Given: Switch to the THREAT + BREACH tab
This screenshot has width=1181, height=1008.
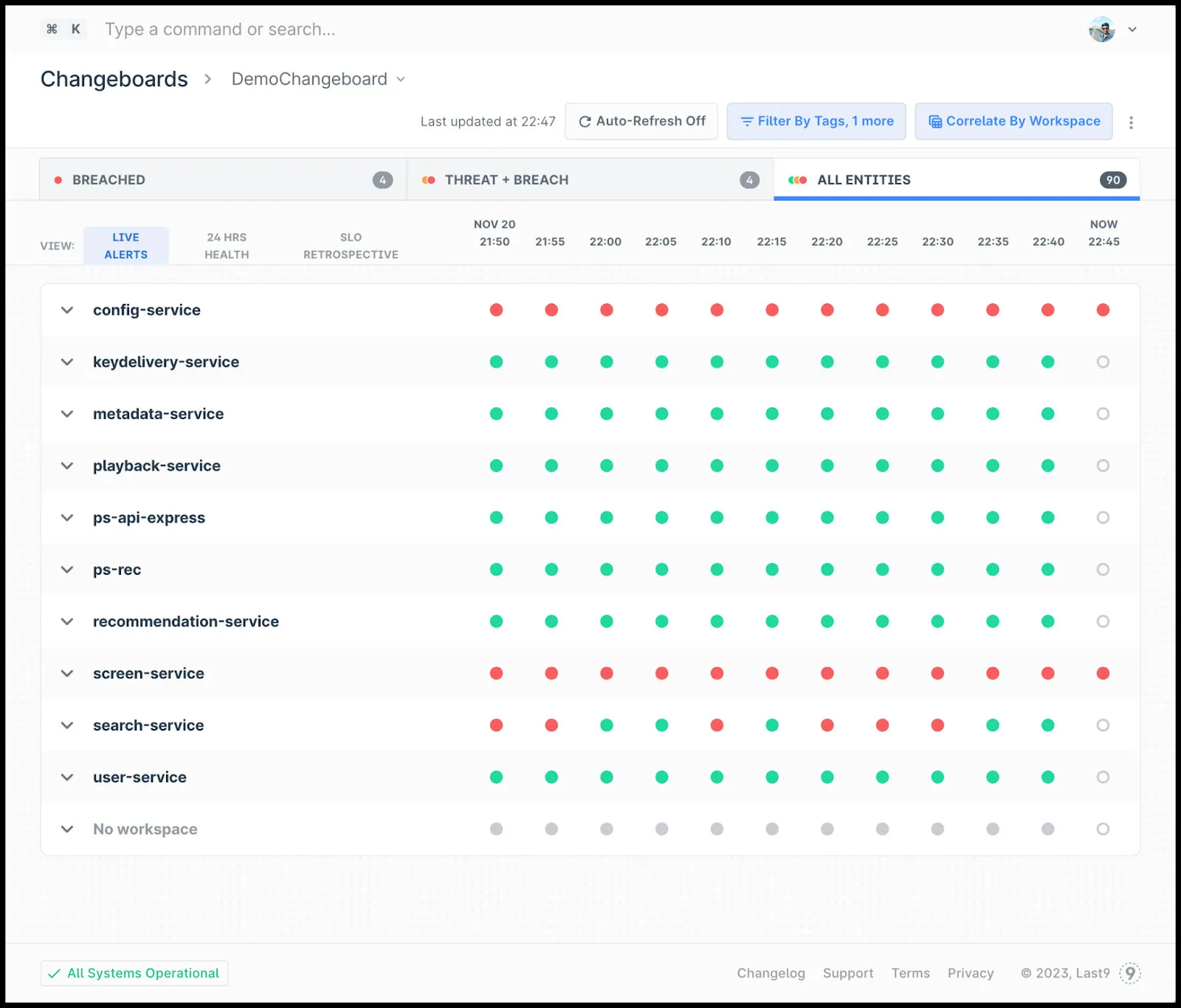Looking at the screenshot, I should tap(590, 179).
